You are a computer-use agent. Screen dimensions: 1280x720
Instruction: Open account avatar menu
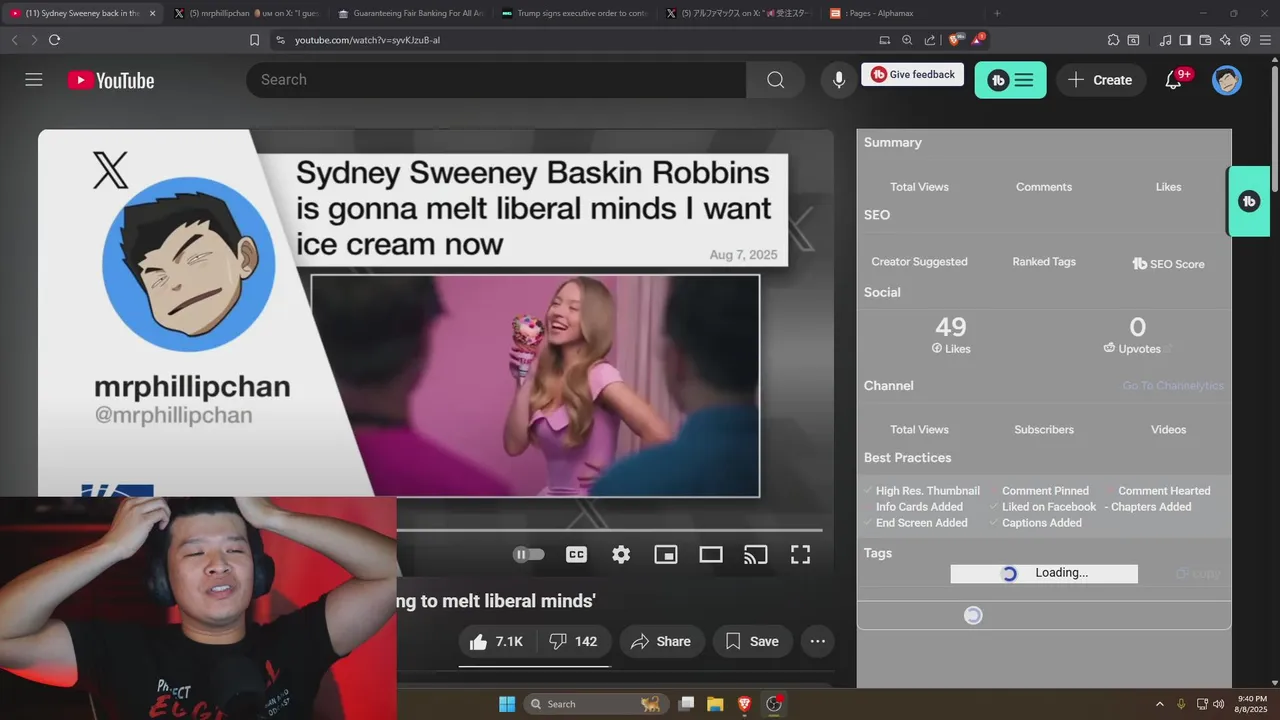pyautogui.click(x=1227, y=80)
